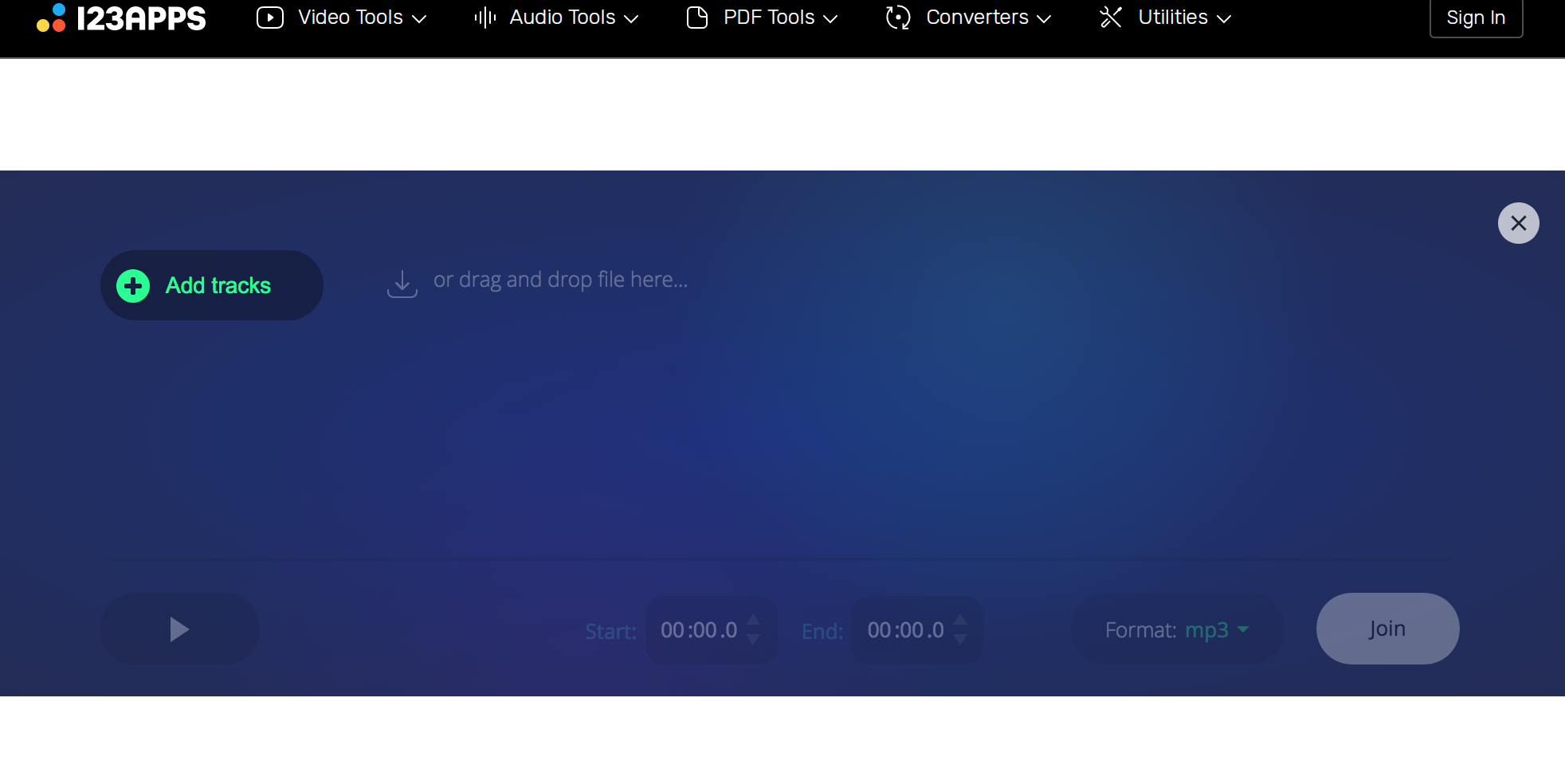Click the PDF Tools document icon
This screenshot has height=784, width=1565.
coord(697,18)
